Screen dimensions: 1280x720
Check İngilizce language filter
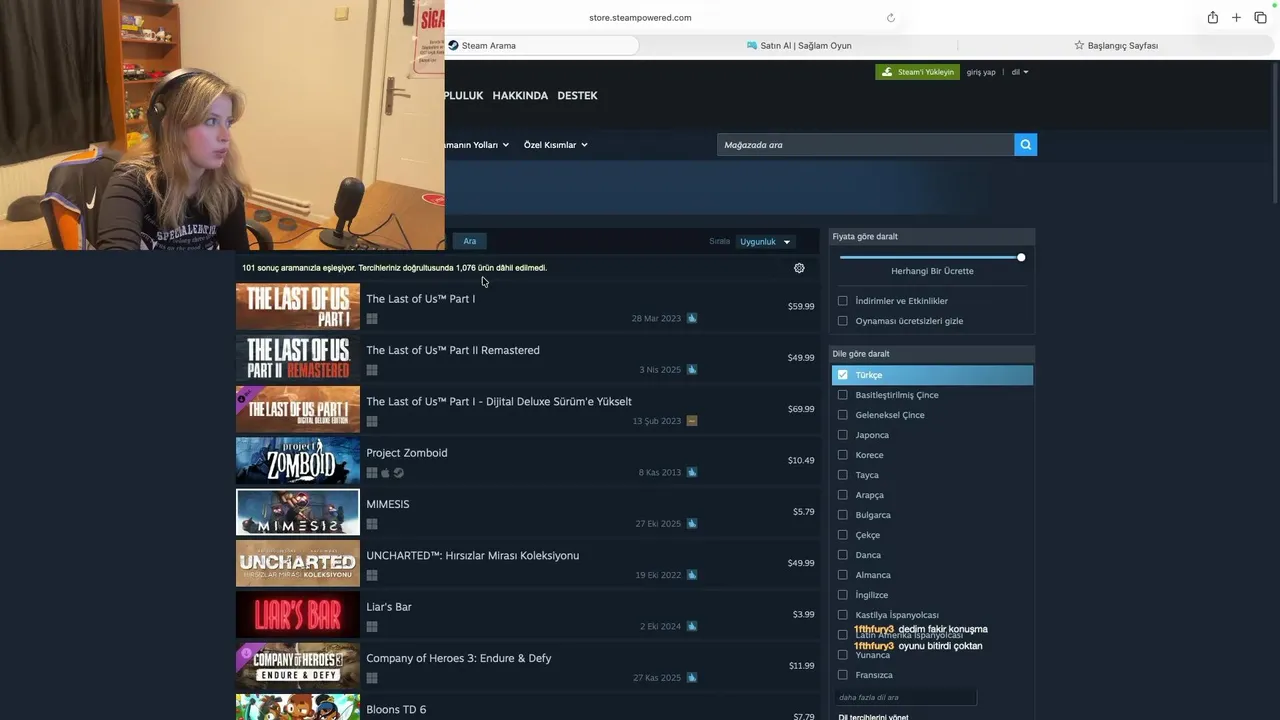842,595
